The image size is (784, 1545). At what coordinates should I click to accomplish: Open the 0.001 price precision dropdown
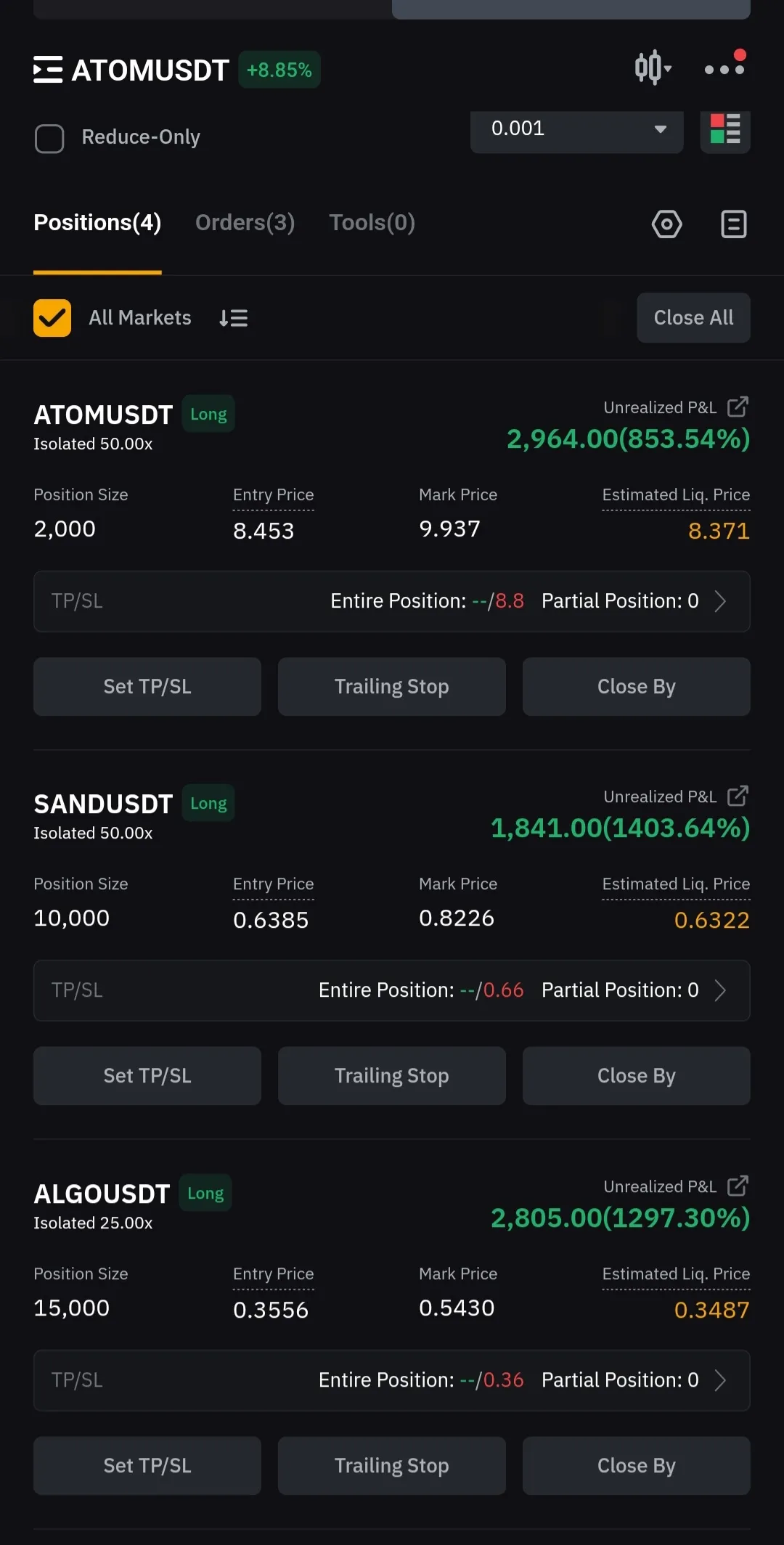[x=576, y=129]
